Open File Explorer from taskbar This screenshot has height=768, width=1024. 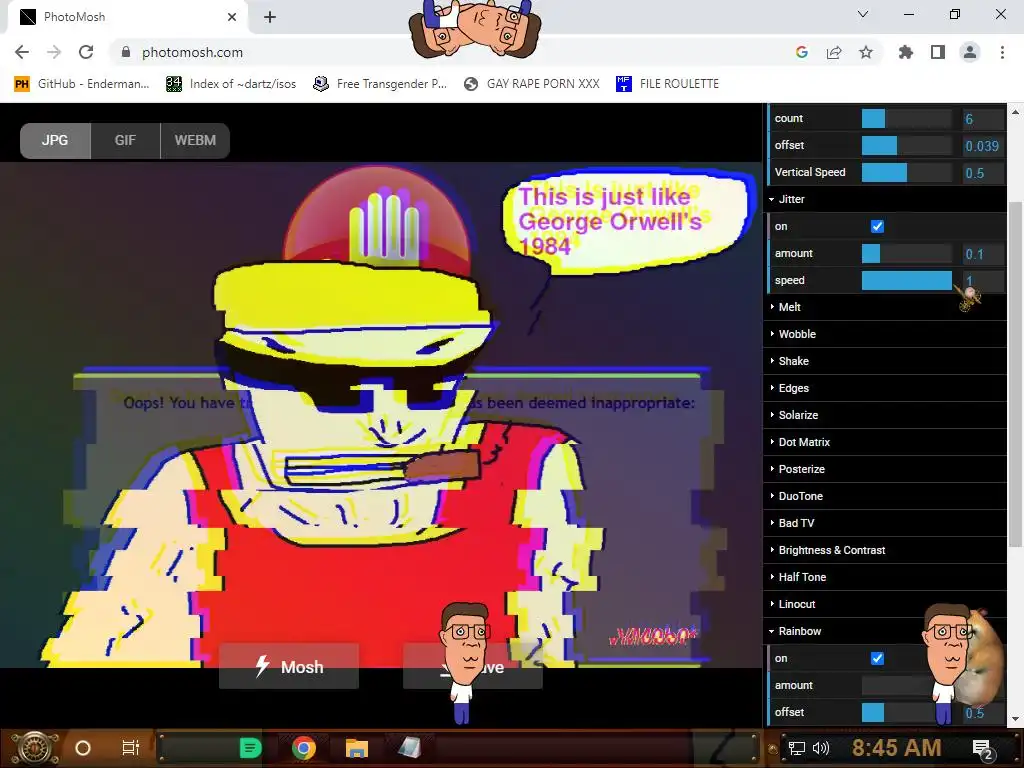[x=357, y=748]
